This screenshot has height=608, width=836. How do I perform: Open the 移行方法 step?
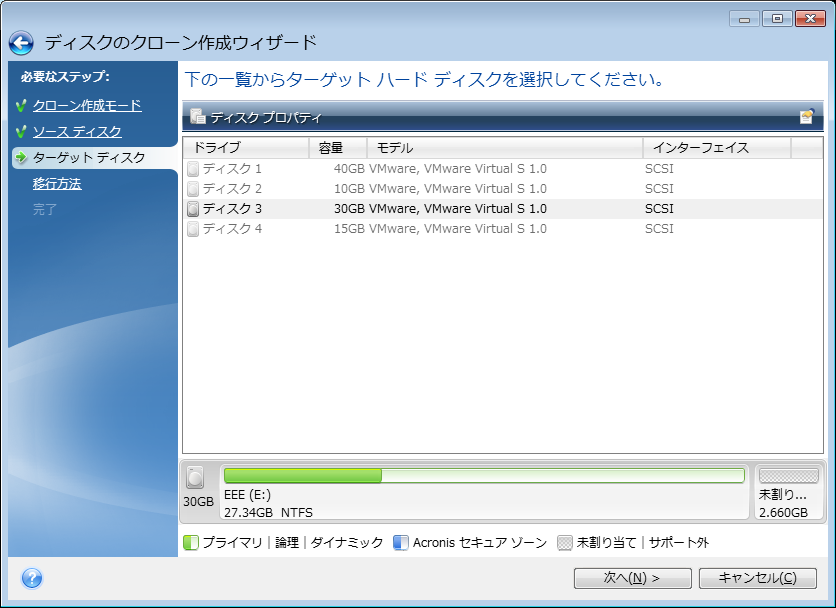pyautogui.click(x=57, y=184)
